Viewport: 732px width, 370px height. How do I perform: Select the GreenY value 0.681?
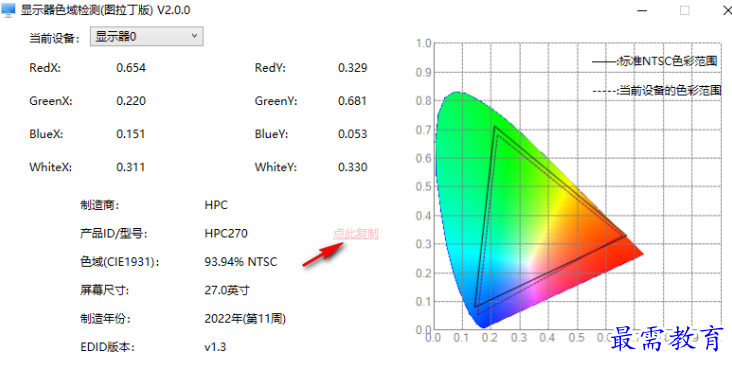(x=352, y=101)
